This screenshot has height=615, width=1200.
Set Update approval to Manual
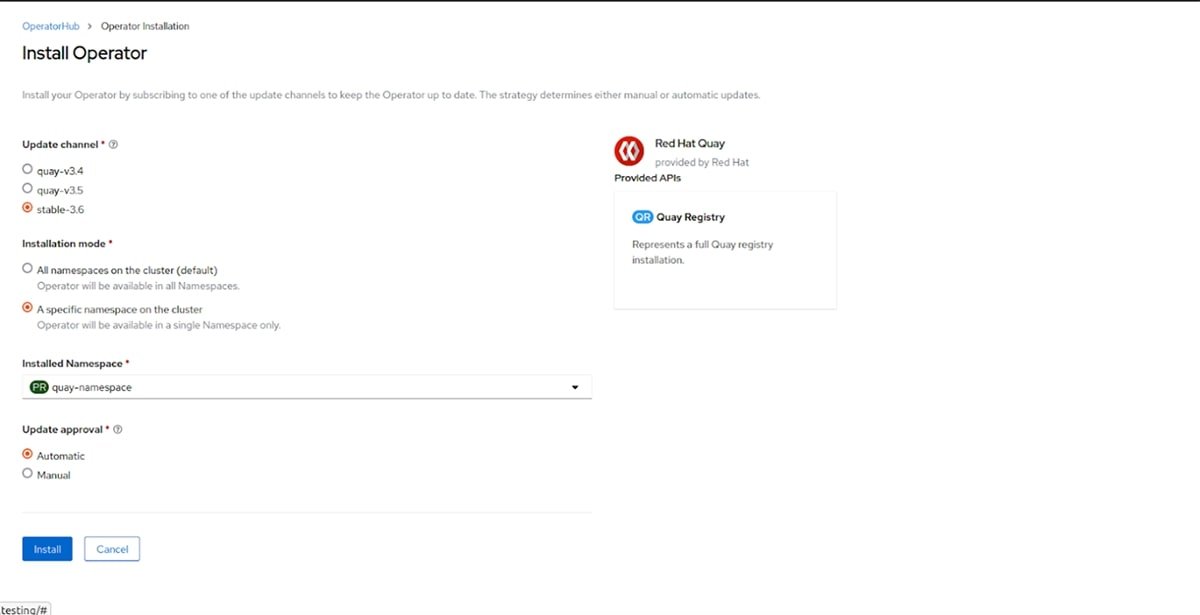click(27, 473)
